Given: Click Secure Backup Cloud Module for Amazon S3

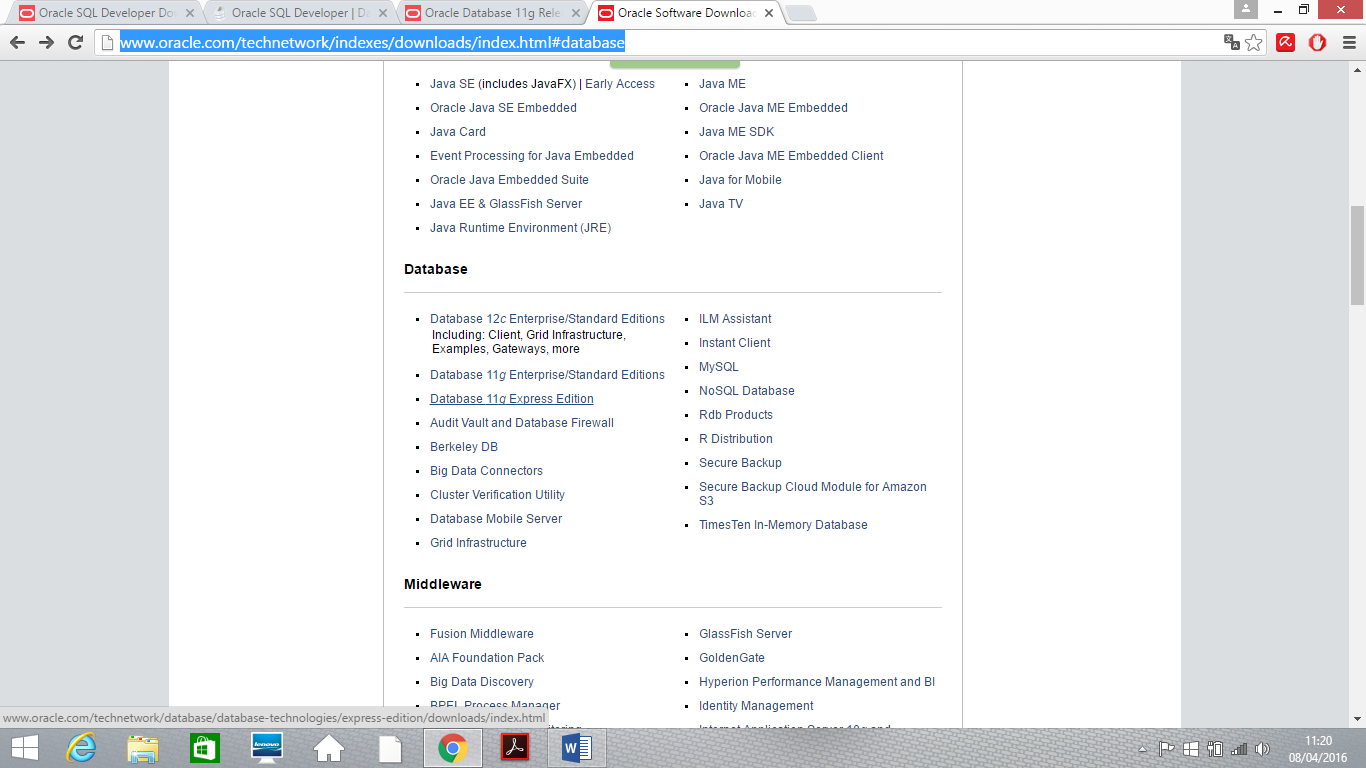Looking at the screenshot, I should tap(812, 494).
